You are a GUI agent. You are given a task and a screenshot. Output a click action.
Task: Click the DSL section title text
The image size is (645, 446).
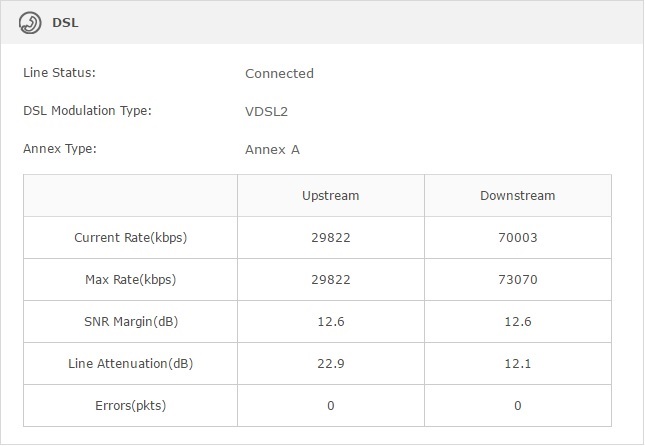[65, 24]
